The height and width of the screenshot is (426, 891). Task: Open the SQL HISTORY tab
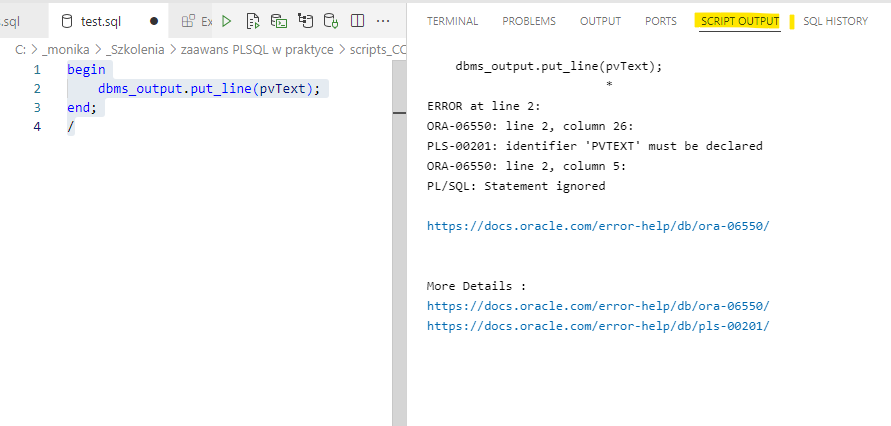pyautogui.click(x=835, y=21)
